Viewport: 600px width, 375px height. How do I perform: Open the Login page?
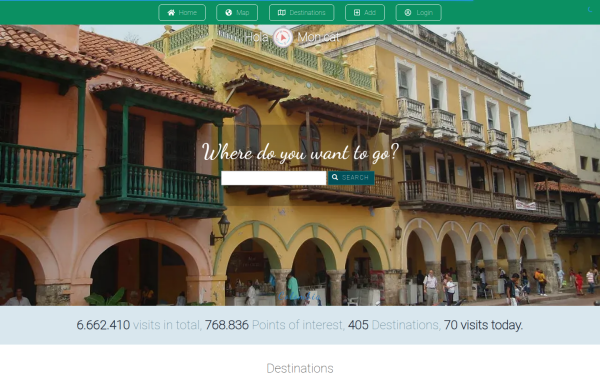418,13
